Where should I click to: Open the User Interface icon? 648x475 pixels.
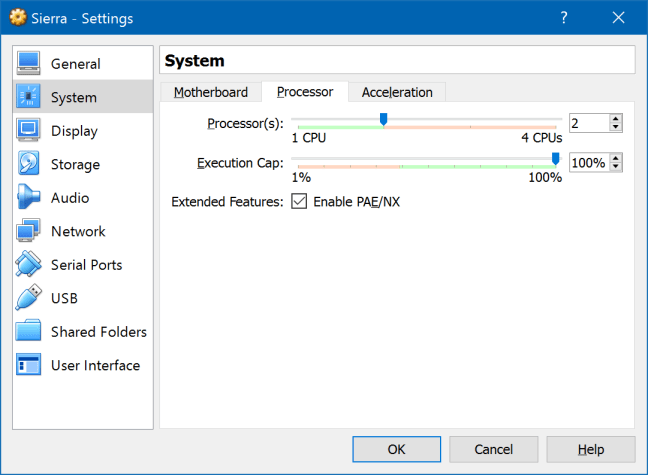point(28,366)
